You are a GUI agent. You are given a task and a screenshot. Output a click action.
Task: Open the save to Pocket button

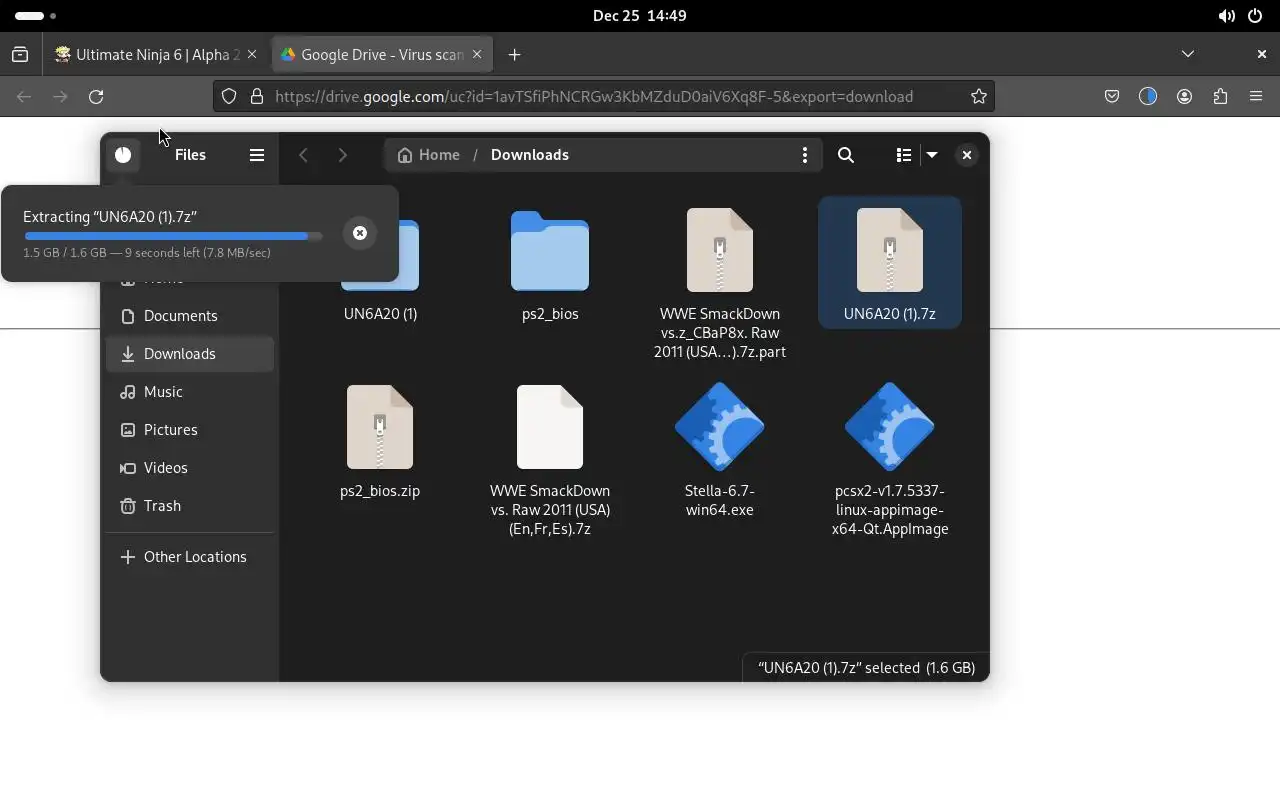(1112, 97)
